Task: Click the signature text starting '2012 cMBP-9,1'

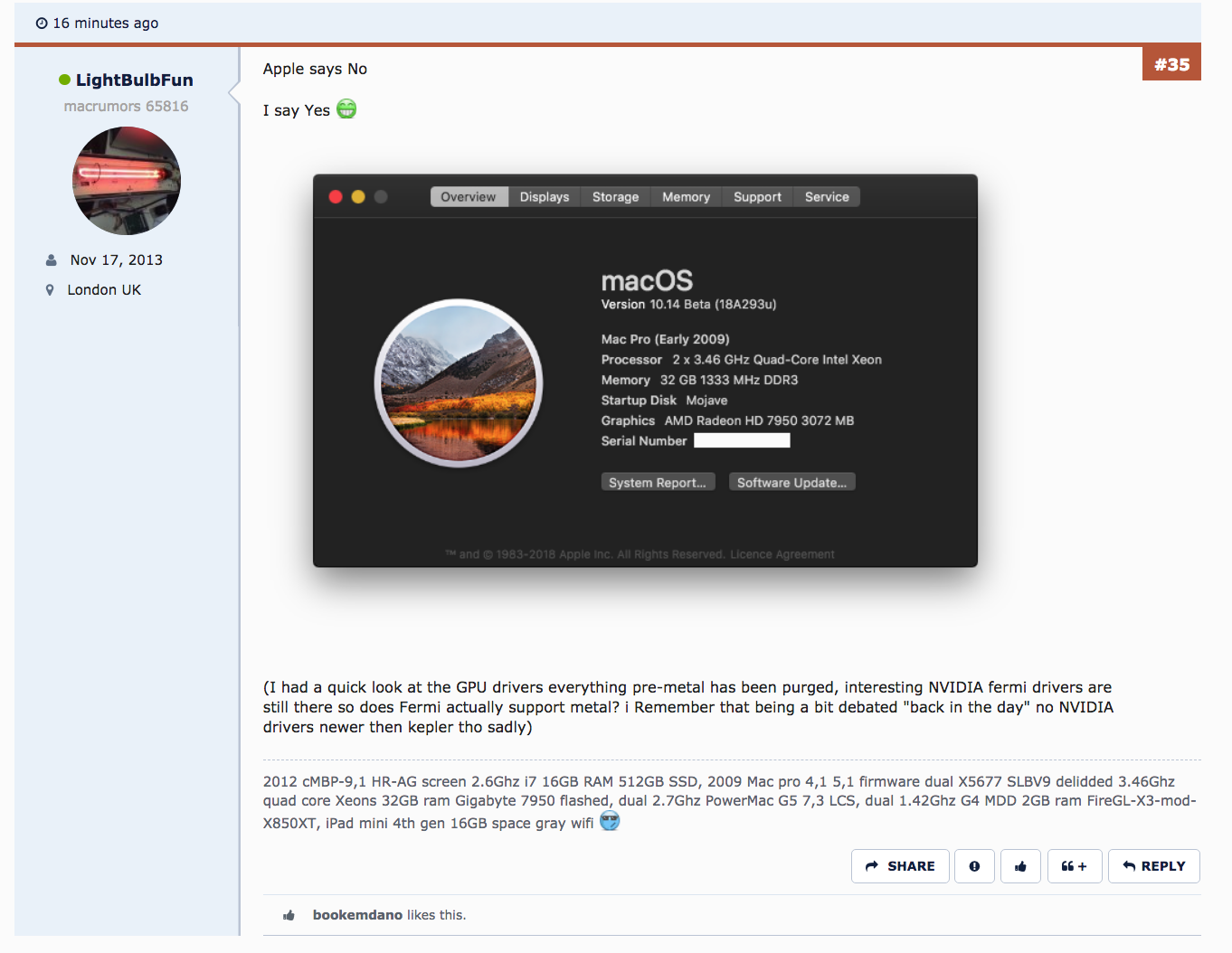Action: [x=729, y=803]
